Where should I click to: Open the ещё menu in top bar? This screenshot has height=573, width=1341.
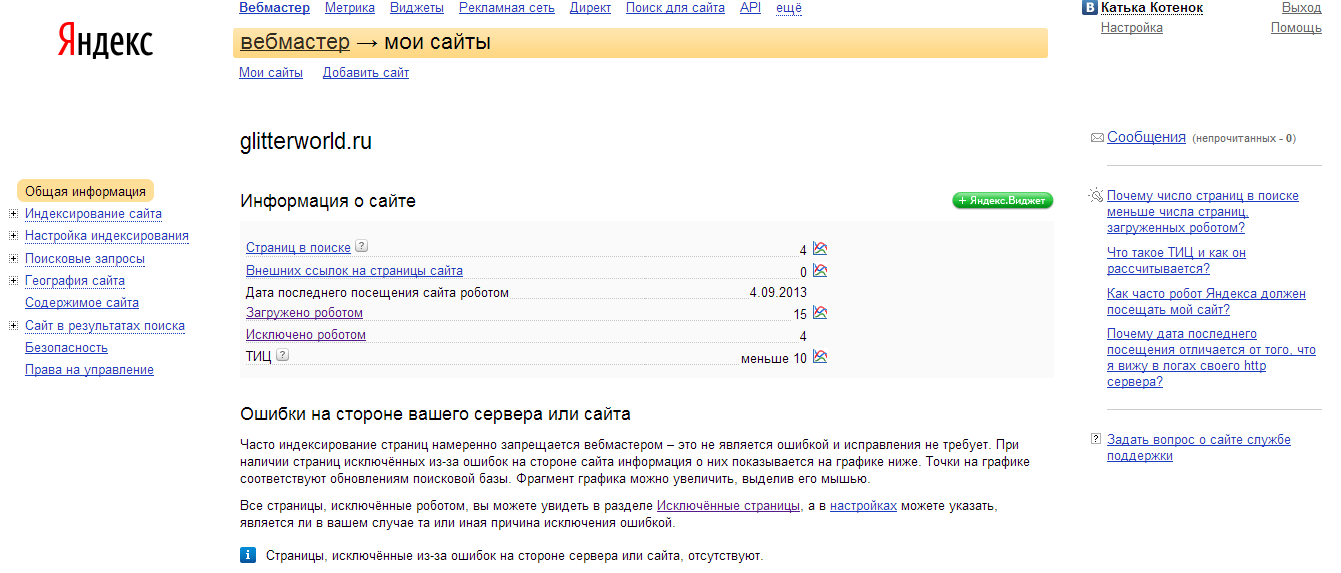click(789, 8)
